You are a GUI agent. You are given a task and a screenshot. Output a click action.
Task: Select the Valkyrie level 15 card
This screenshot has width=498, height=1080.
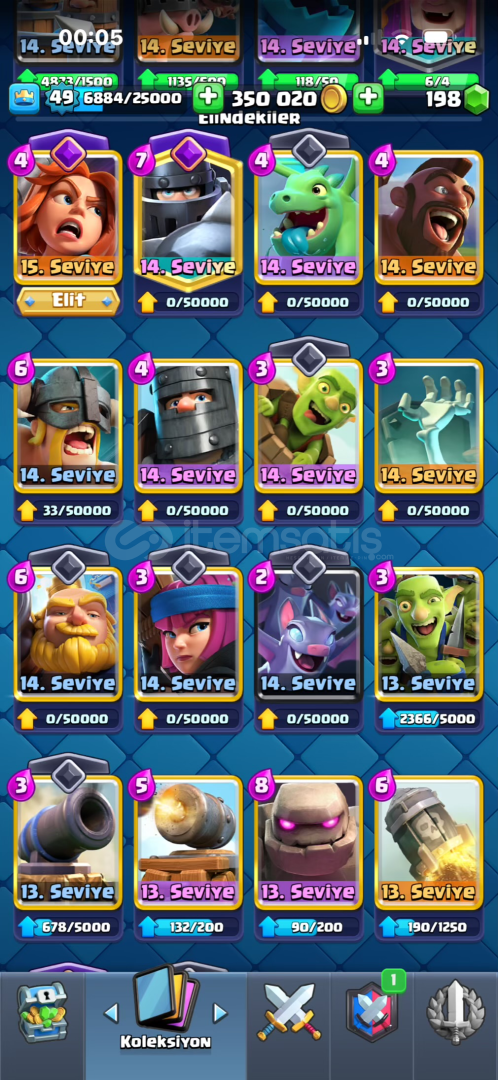click(68, 217)
